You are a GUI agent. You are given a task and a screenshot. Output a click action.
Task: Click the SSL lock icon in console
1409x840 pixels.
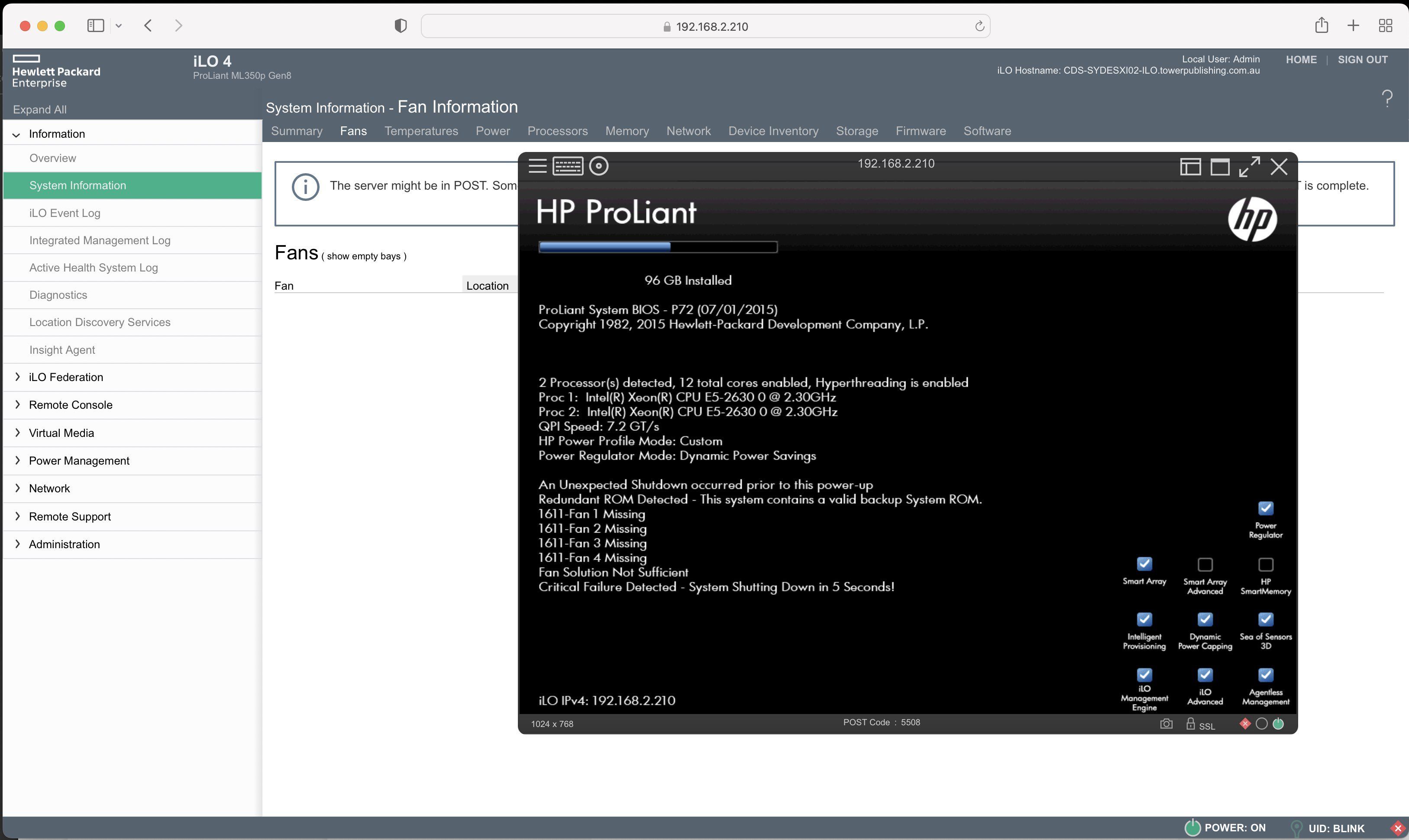pos(1190,724)
